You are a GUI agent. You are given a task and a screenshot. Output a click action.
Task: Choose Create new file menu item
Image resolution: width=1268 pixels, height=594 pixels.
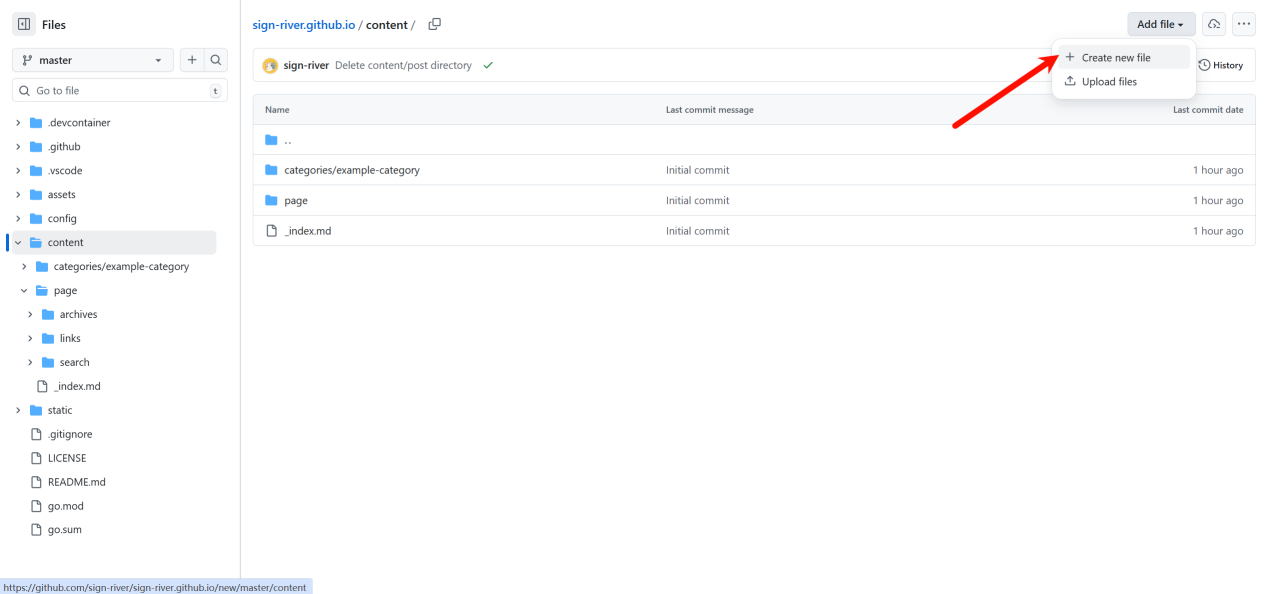[1124, 58]
